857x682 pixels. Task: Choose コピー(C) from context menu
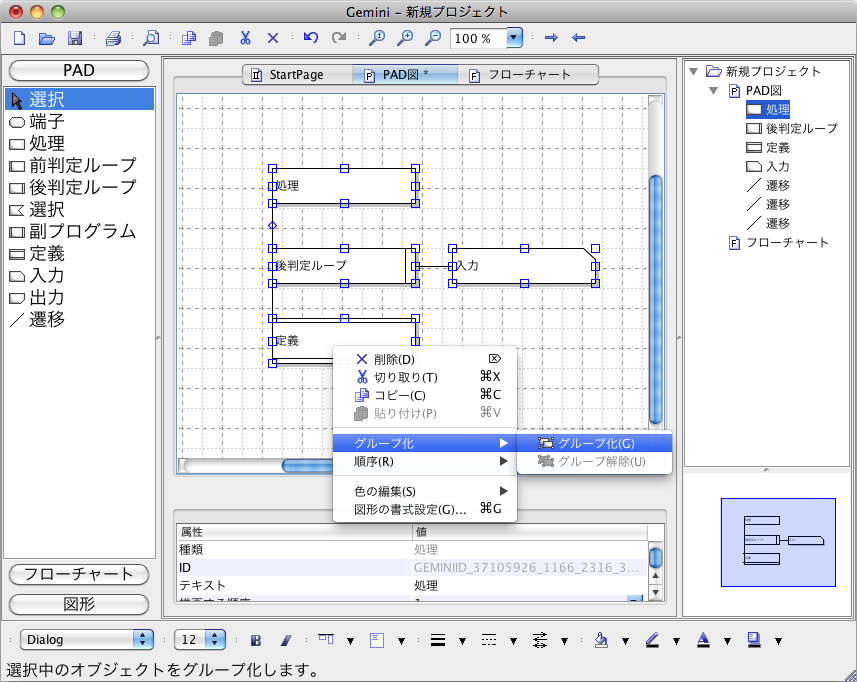coord(425,395)
